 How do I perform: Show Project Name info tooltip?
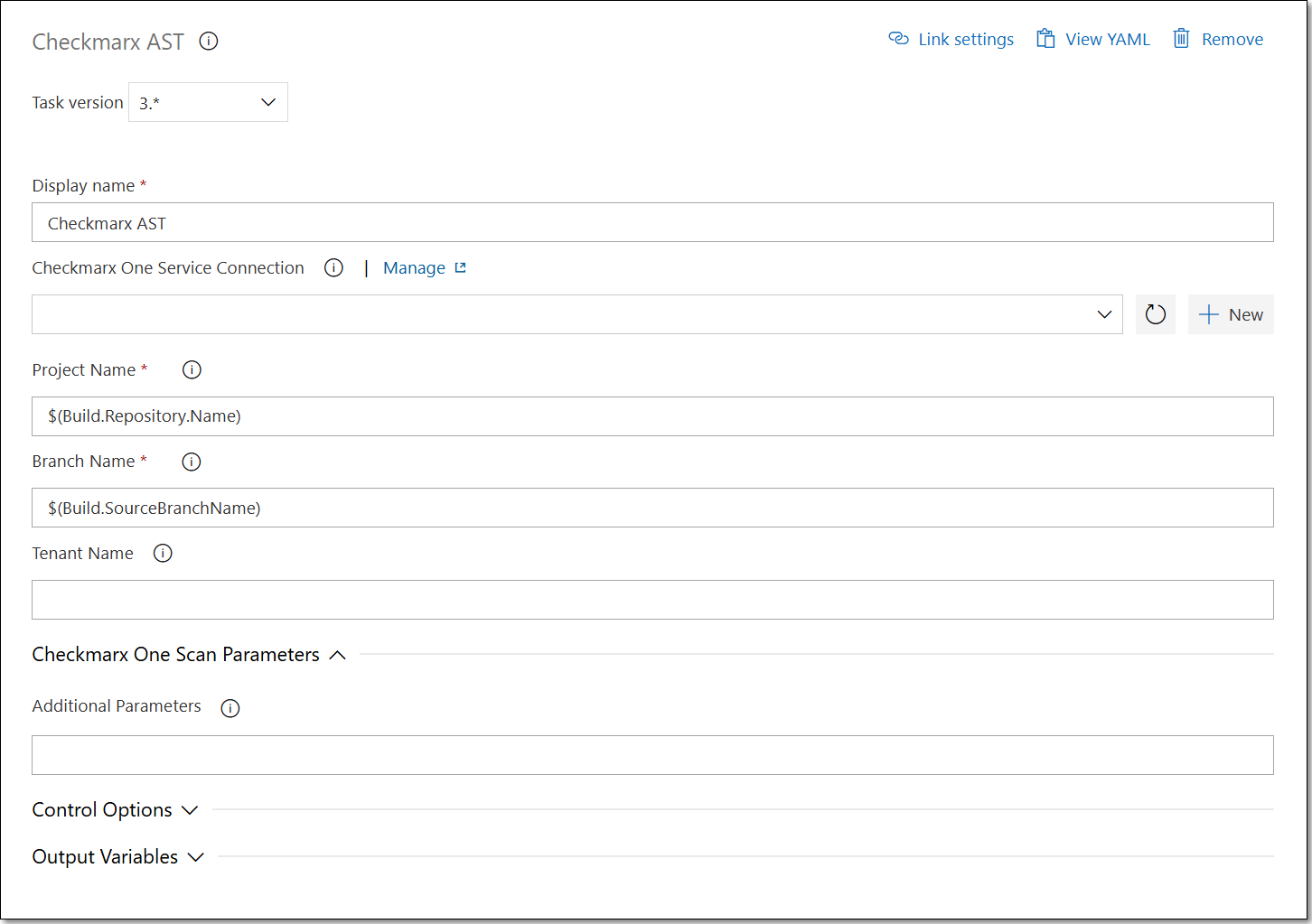[x=192, y=369]
